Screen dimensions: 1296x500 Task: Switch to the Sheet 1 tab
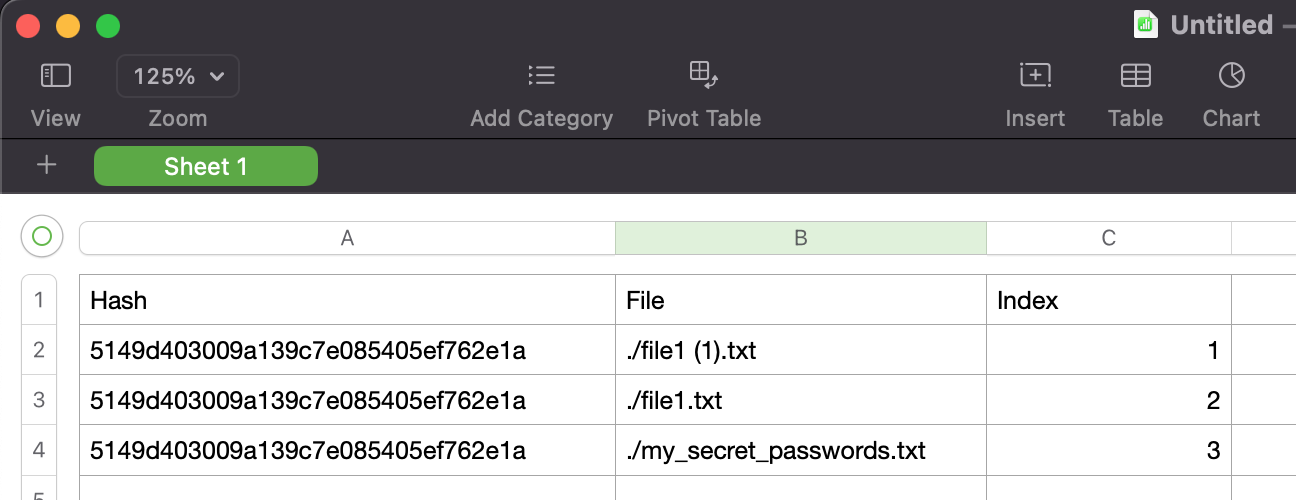[206, 166]
